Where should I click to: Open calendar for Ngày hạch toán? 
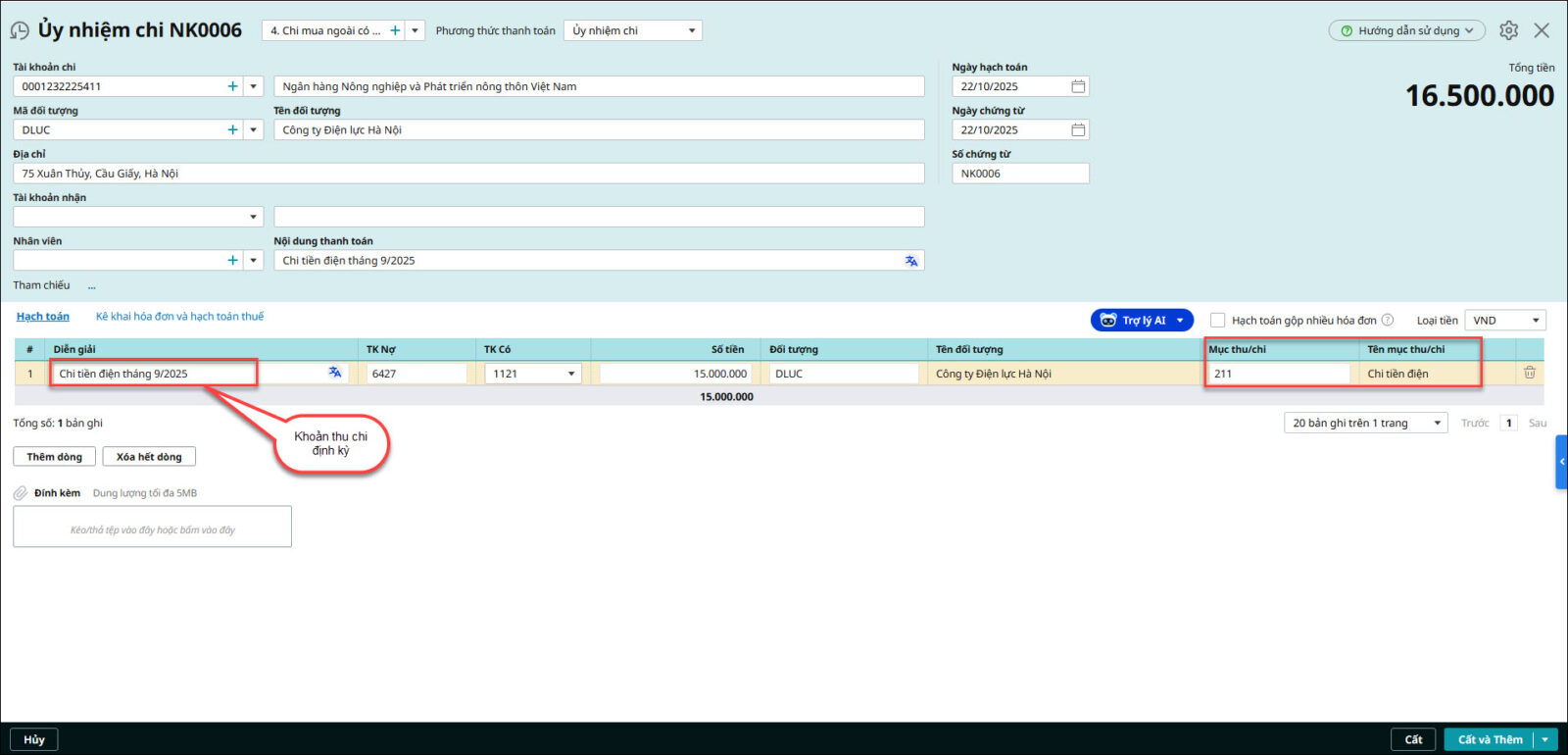click(1078, 86)
